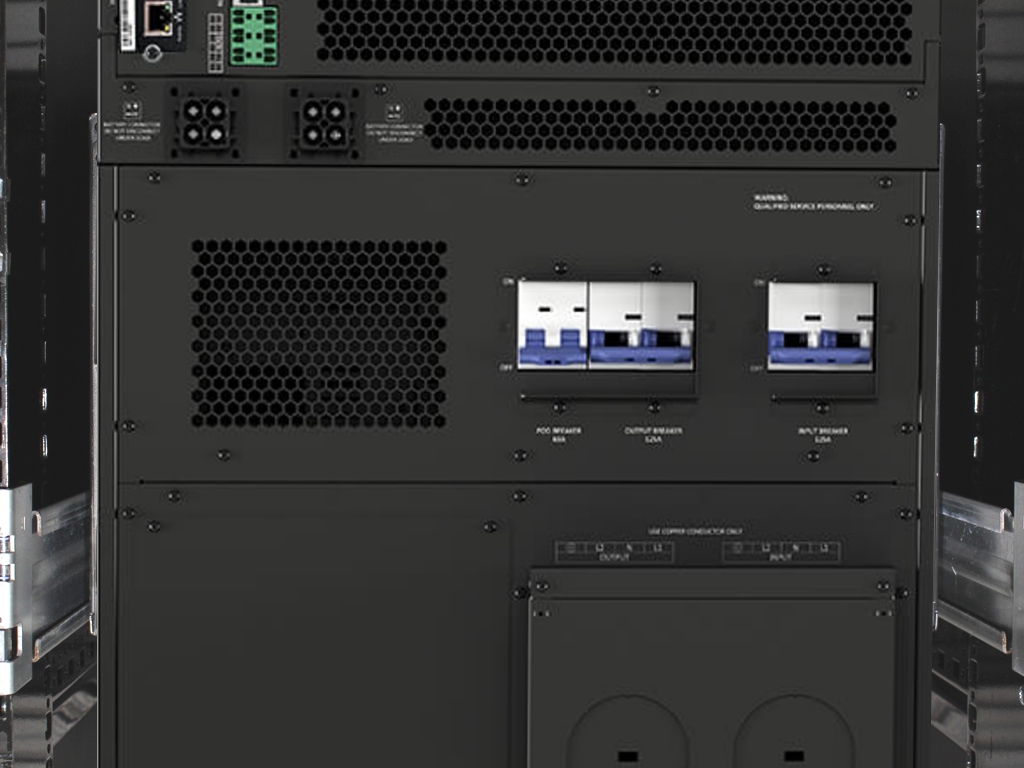Click the INPUT terminal label strip
The width and height of the screenshot is (1024, 768).
tap(781, 551)
